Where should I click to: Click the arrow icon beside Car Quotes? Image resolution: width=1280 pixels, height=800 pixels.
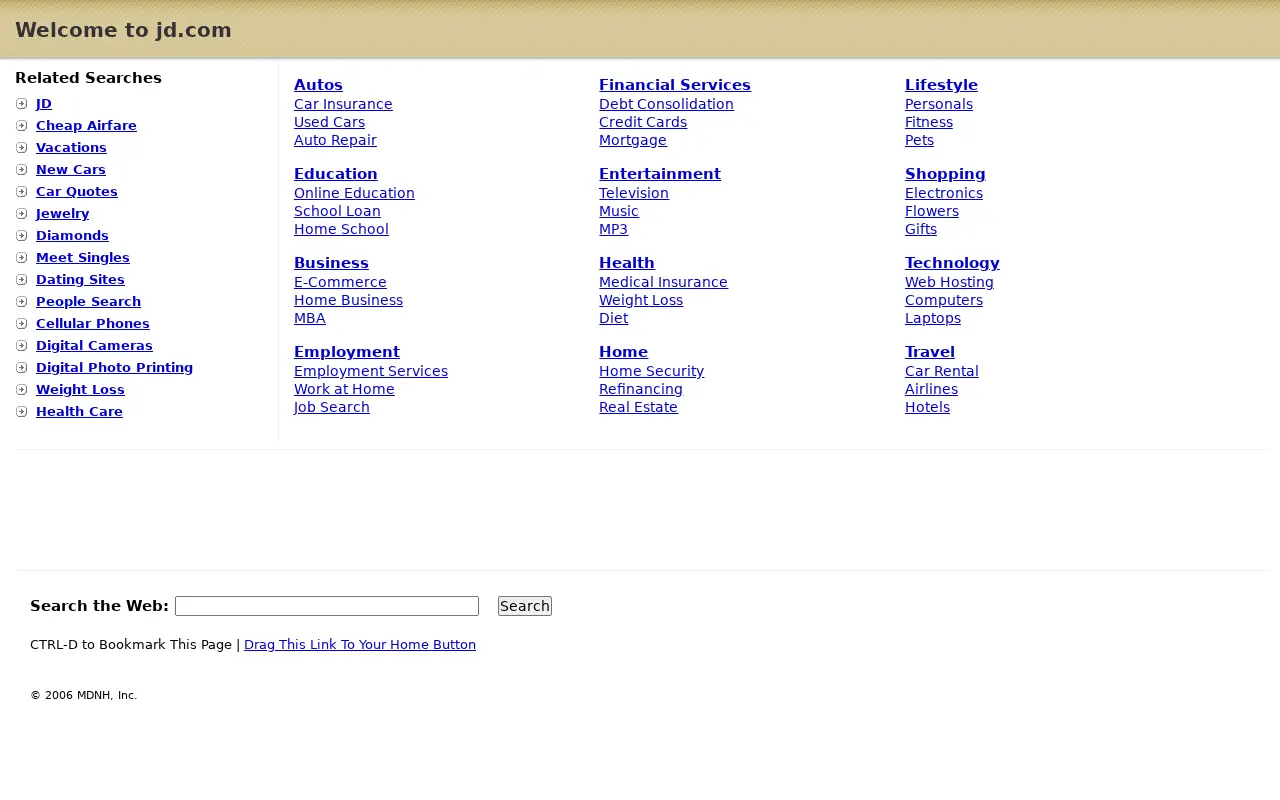click(22, 192)
